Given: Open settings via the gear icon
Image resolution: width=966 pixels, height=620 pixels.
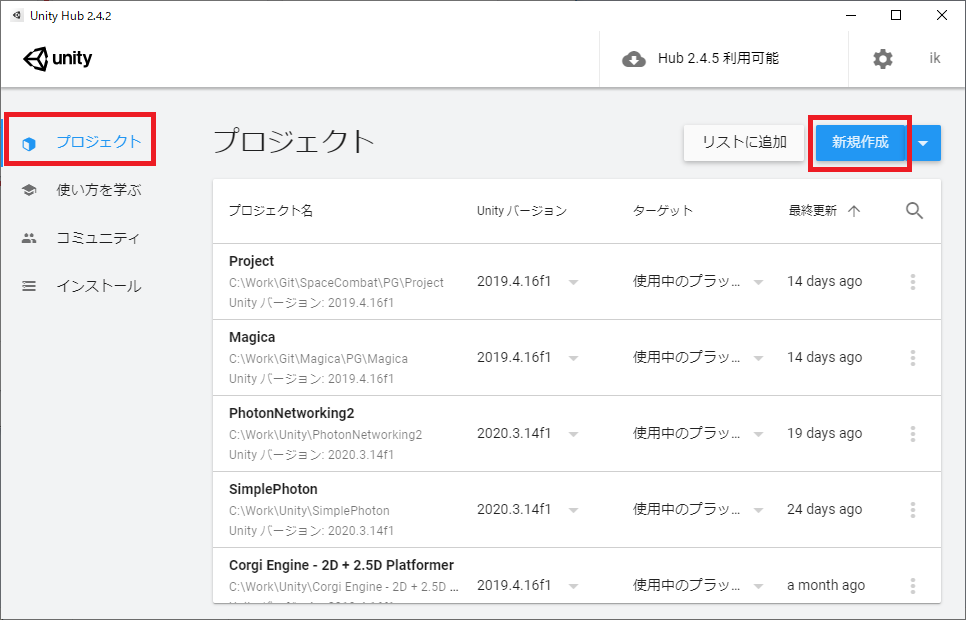Looking at the screenshot, I should [883, 59].
